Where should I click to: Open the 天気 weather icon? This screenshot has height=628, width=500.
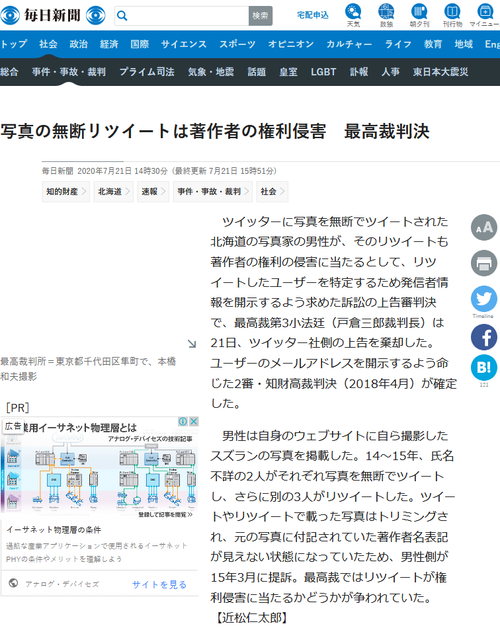point(353,15)
